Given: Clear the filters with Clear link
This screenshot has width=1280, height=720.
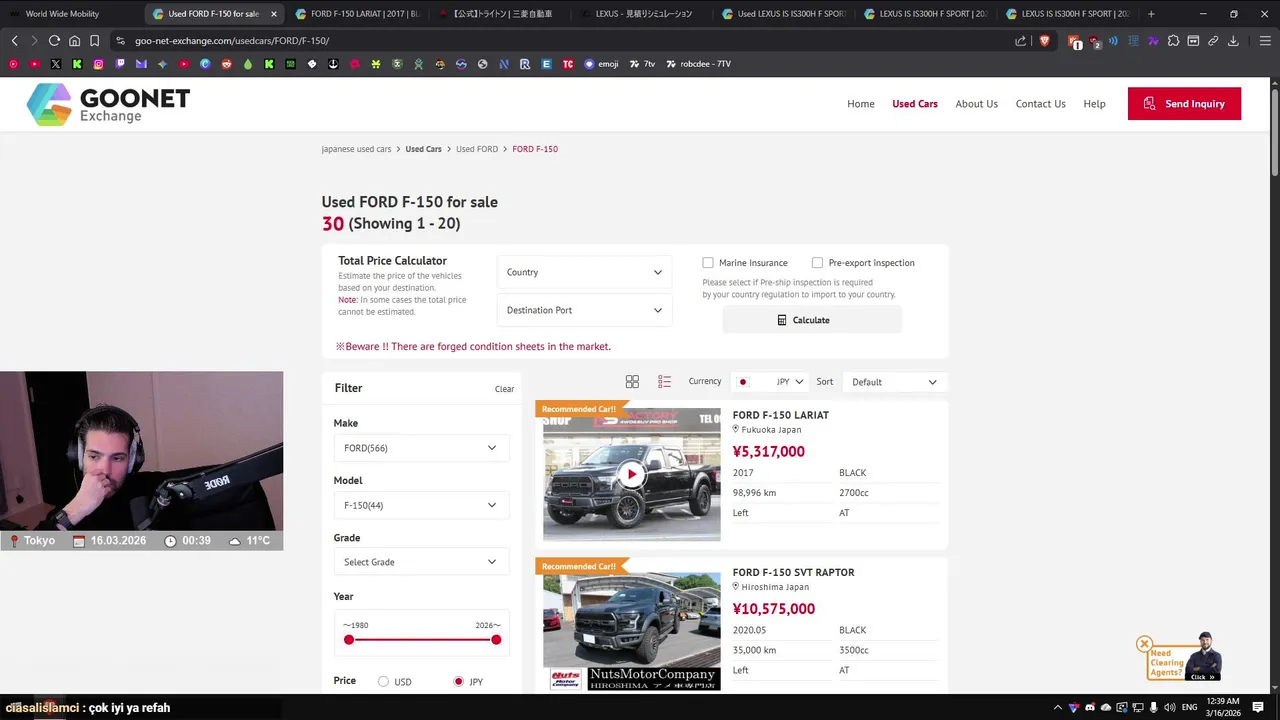Looking at the screenshot, I should 504,389.
